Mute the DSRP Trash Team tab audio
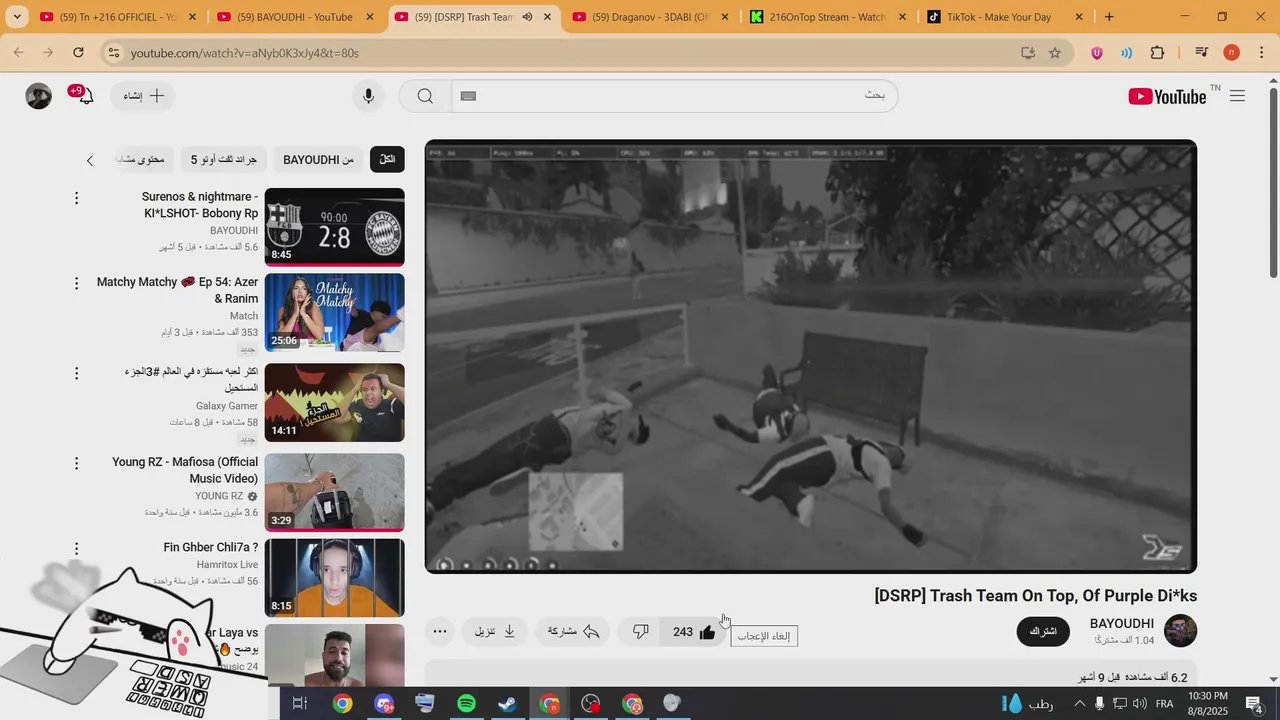The width and height of the screenshot is (1280, 720). point(527,17)
